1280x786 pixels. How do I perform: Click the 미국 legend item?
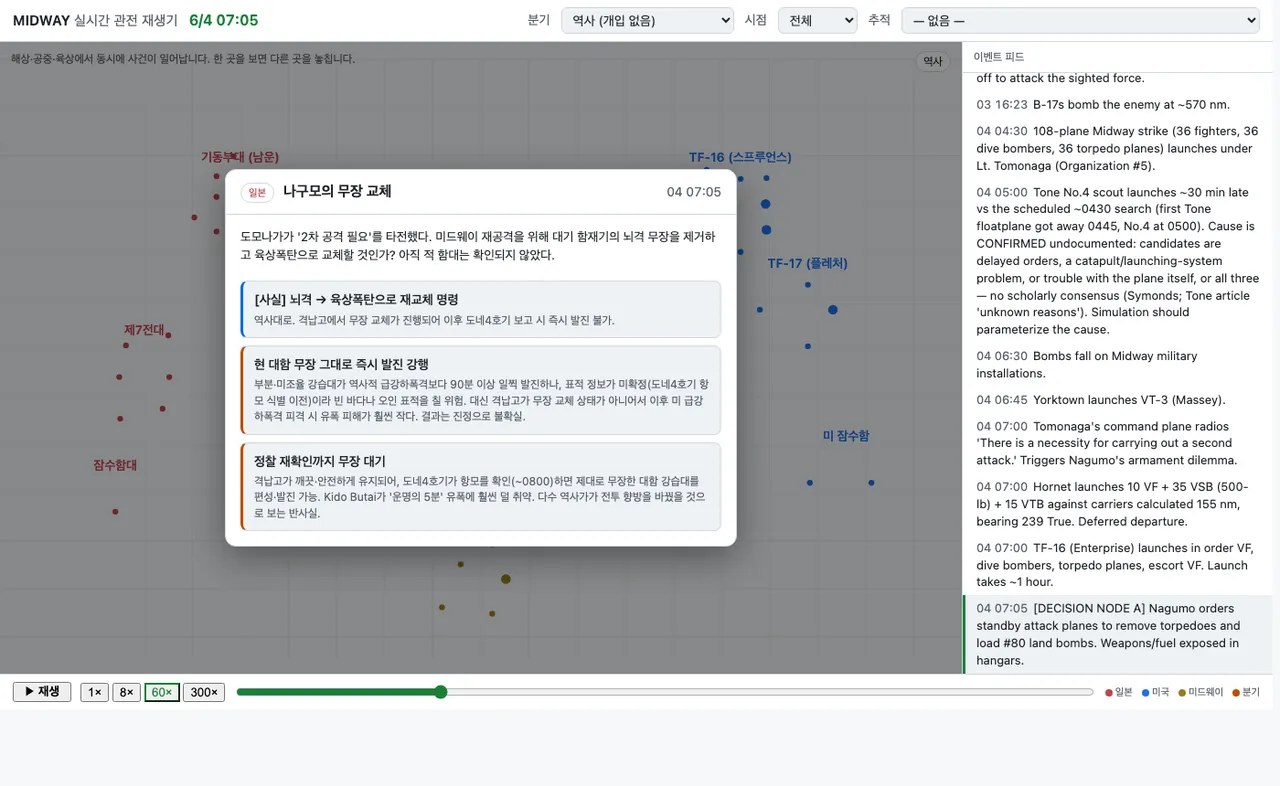click(x=1156, y=692)
